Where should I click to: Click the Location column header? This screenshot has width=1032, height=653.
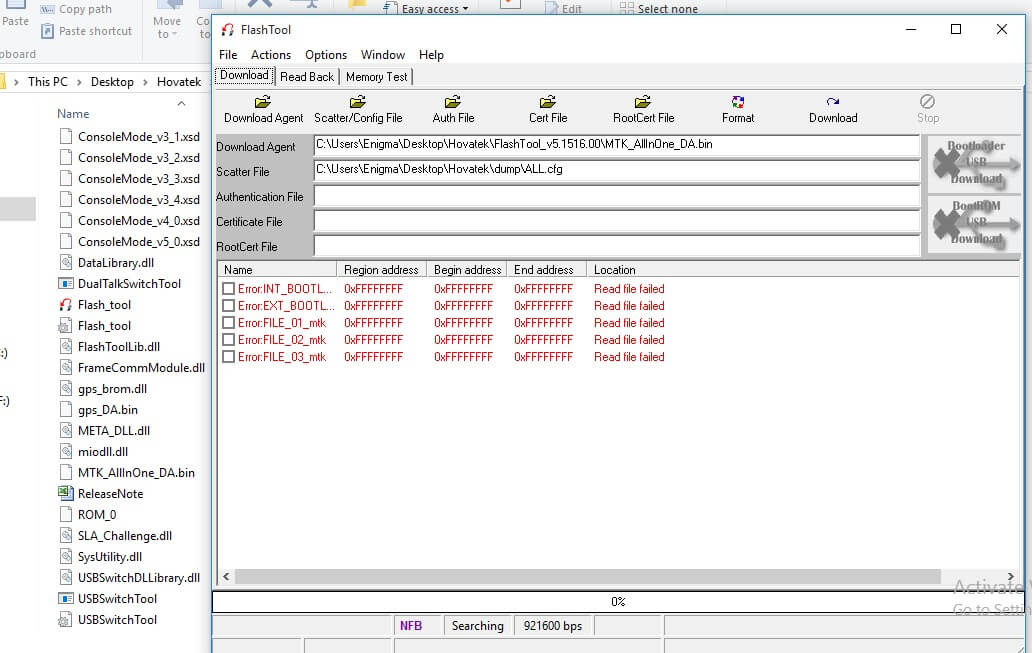(802, 270)
